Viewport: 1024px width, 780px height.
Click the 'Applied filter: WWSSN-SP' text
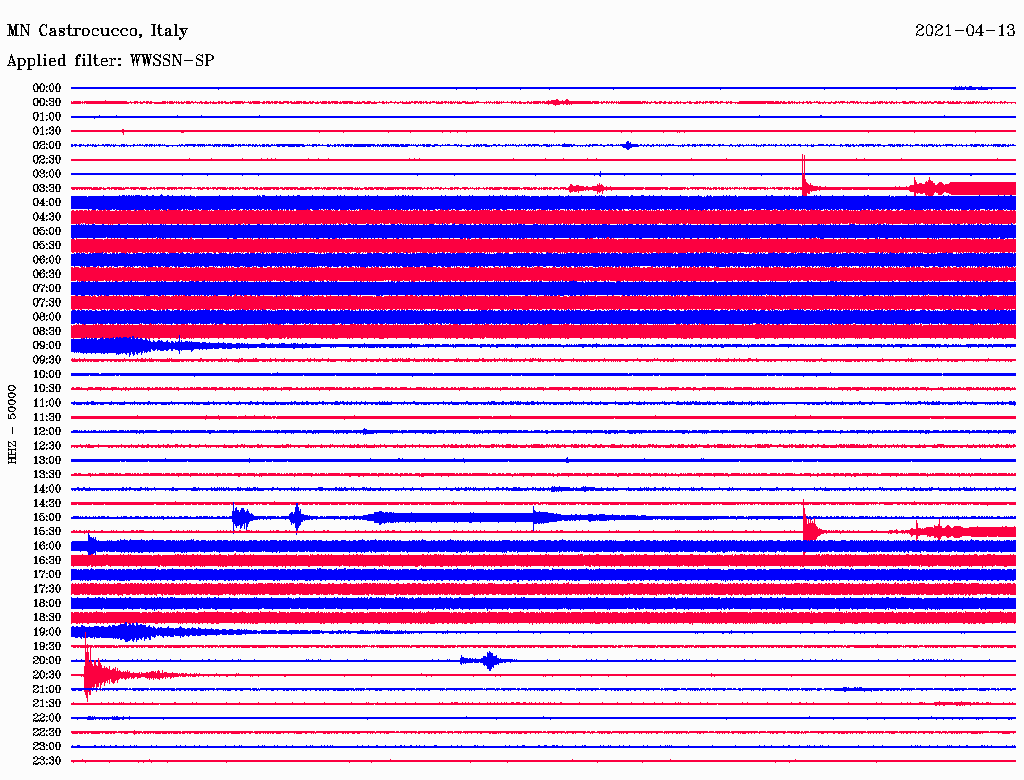pos(110,61)
